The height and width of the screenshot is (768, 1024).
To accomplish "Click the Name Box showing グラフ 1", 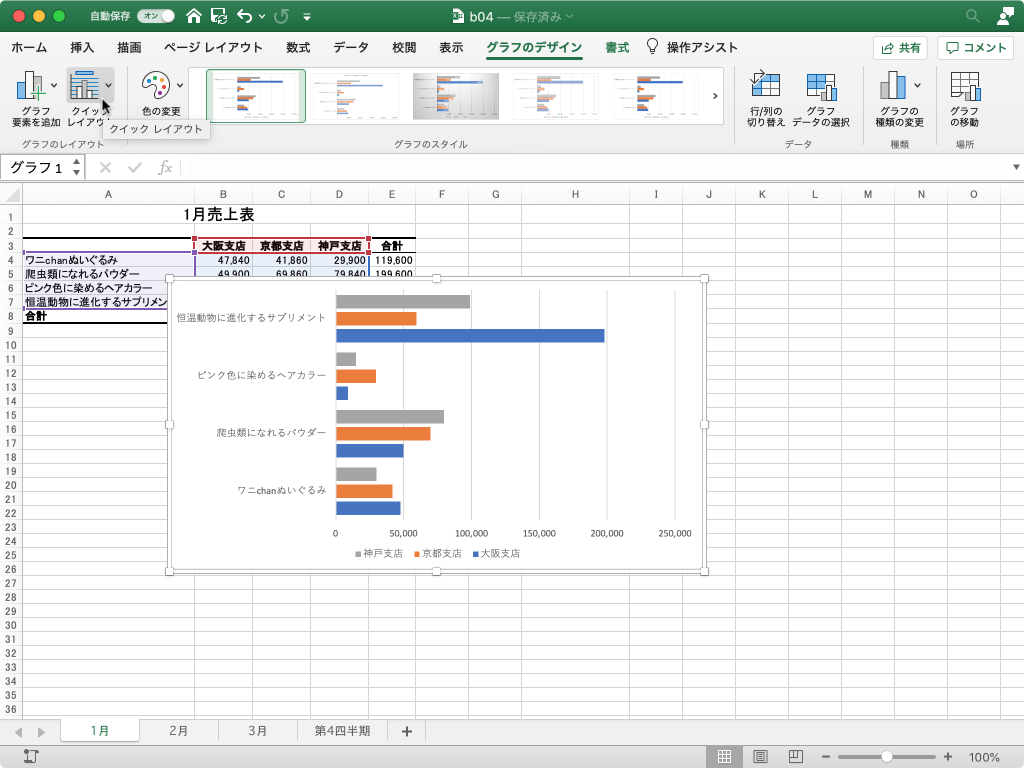I will pyautogui.click(x=36, y=167).
